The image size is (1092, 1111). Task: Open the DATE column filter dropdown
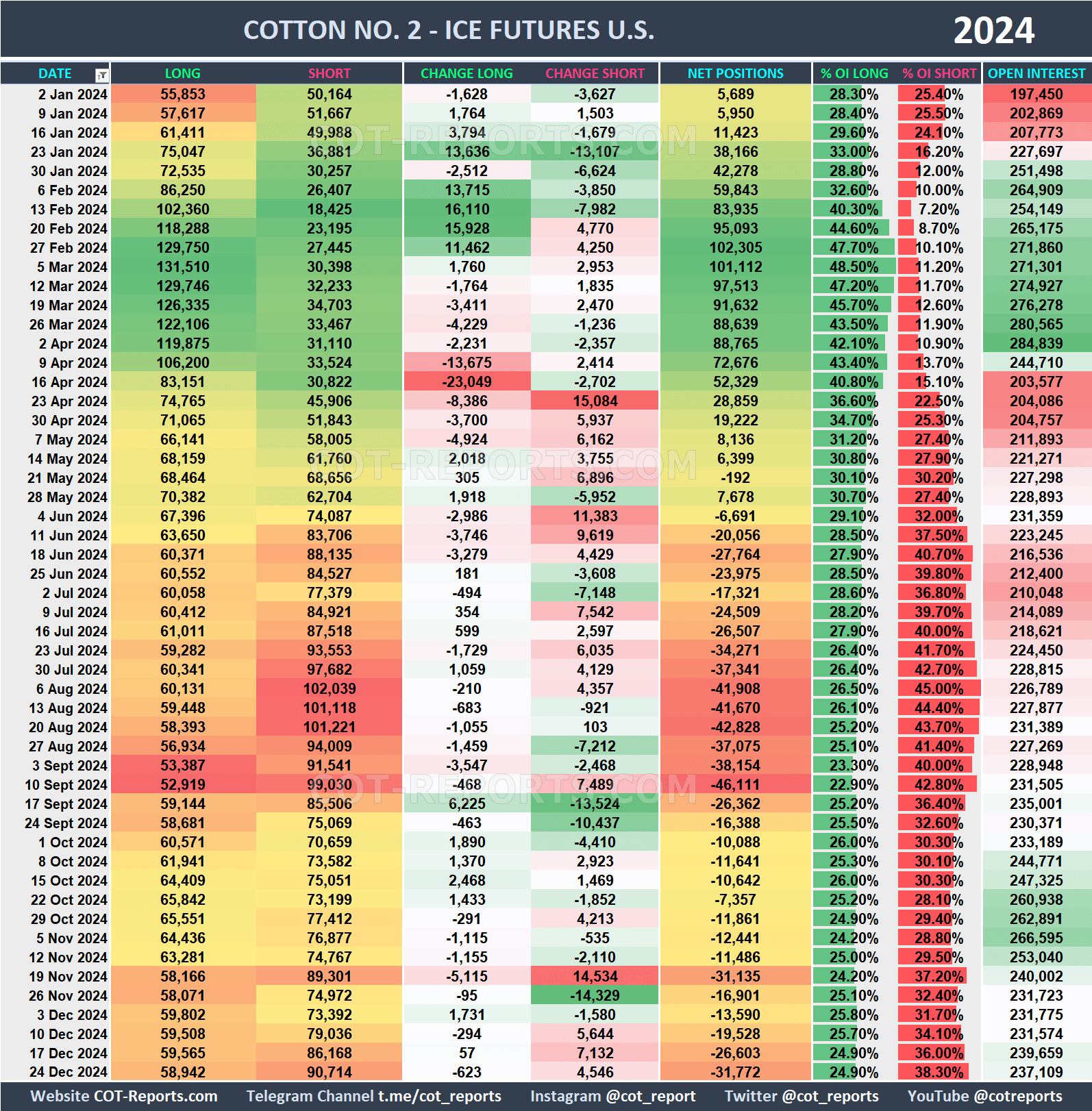tap(101, 75)
